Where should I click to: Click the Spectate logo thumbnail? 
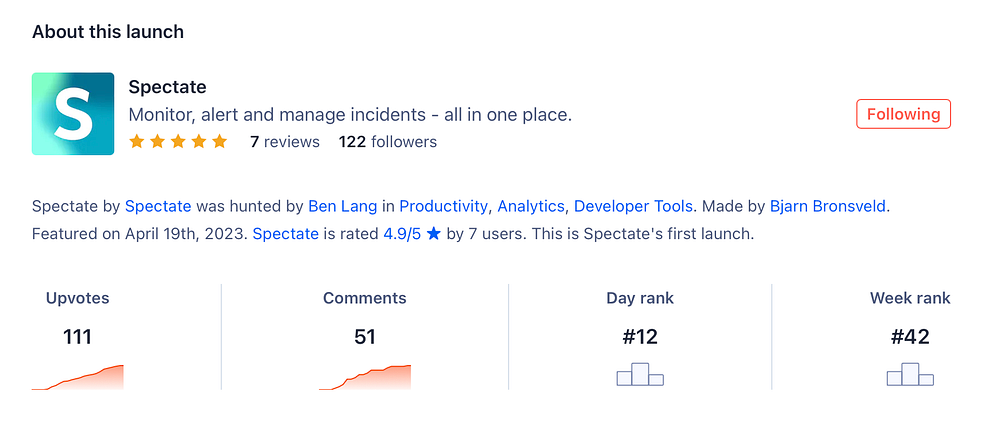coord(73,113)
